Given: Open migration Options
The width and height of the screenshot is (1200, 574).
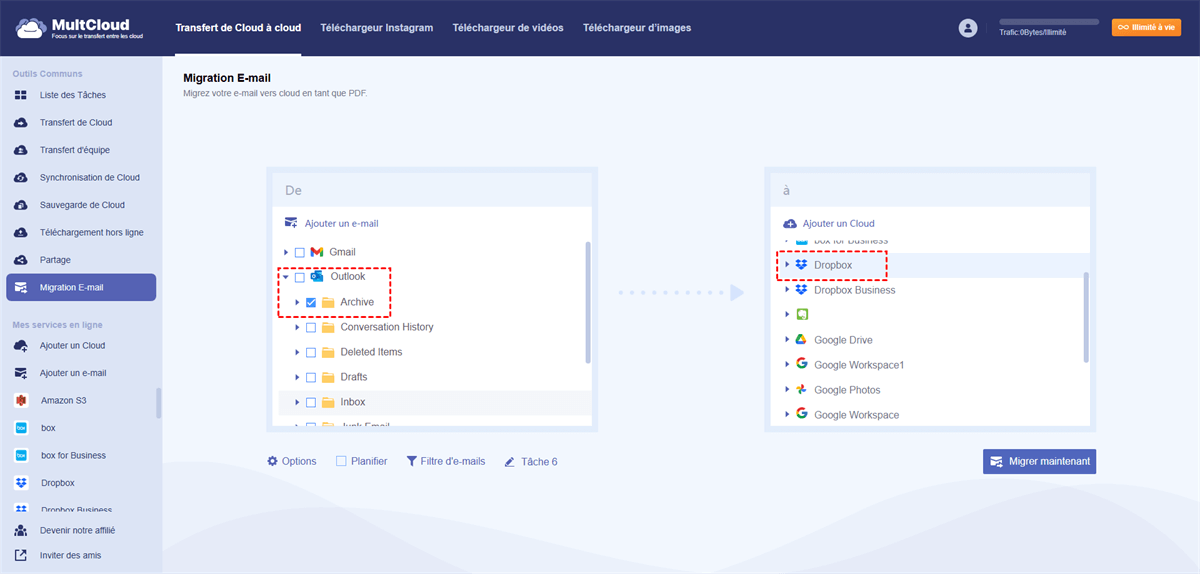Looking at the screenshot, I should (292, 461).
